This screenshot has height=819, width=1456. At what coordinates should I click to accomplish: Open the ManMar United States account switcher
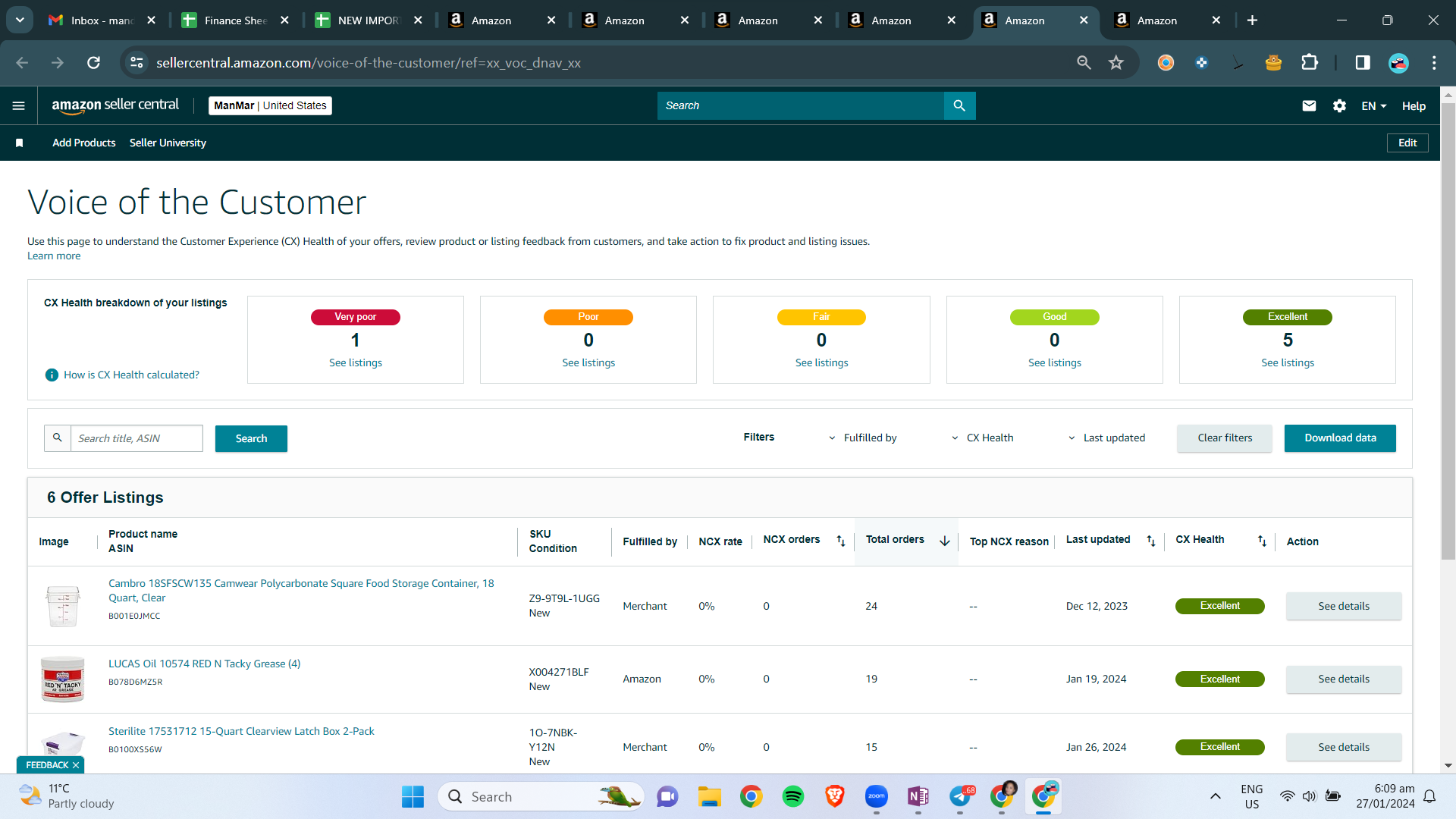(x=270, y=106)
